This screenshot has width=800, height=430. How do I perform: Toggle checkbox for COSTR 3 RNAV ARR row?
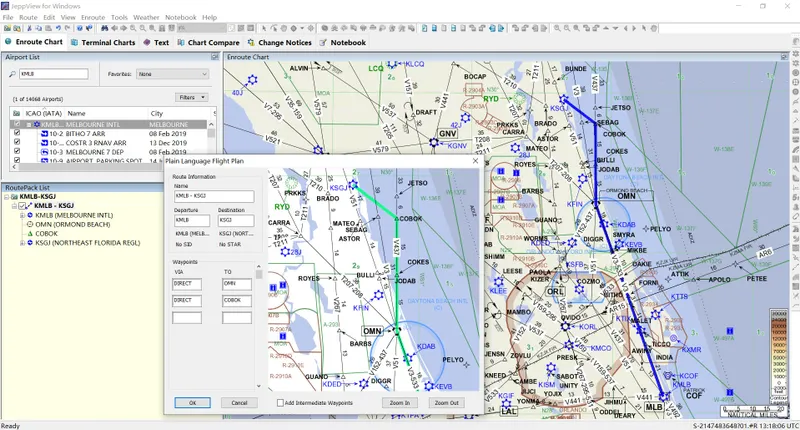coord(17,142)
